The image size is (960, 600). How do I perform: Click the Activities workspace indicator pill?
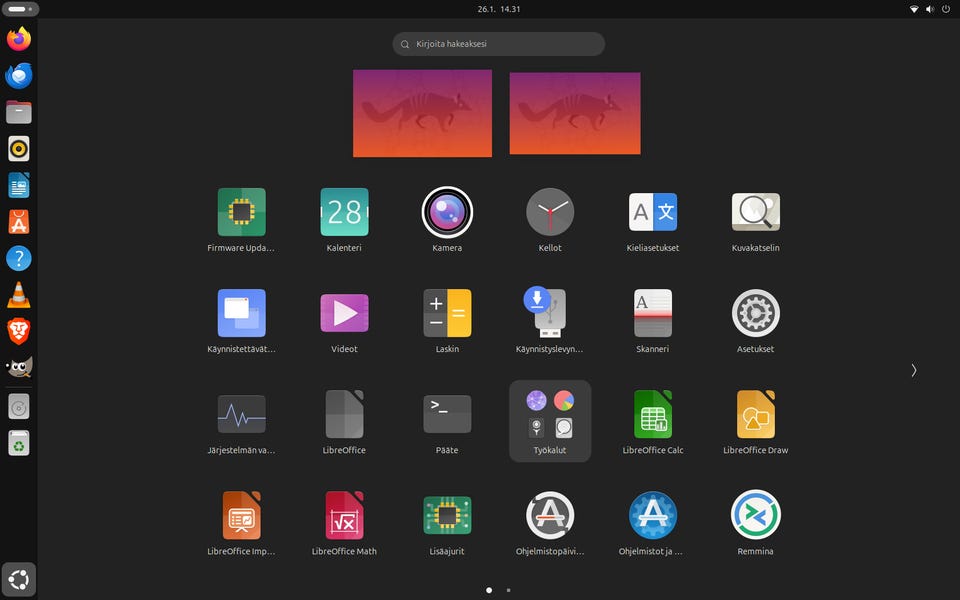click(20, 9)
